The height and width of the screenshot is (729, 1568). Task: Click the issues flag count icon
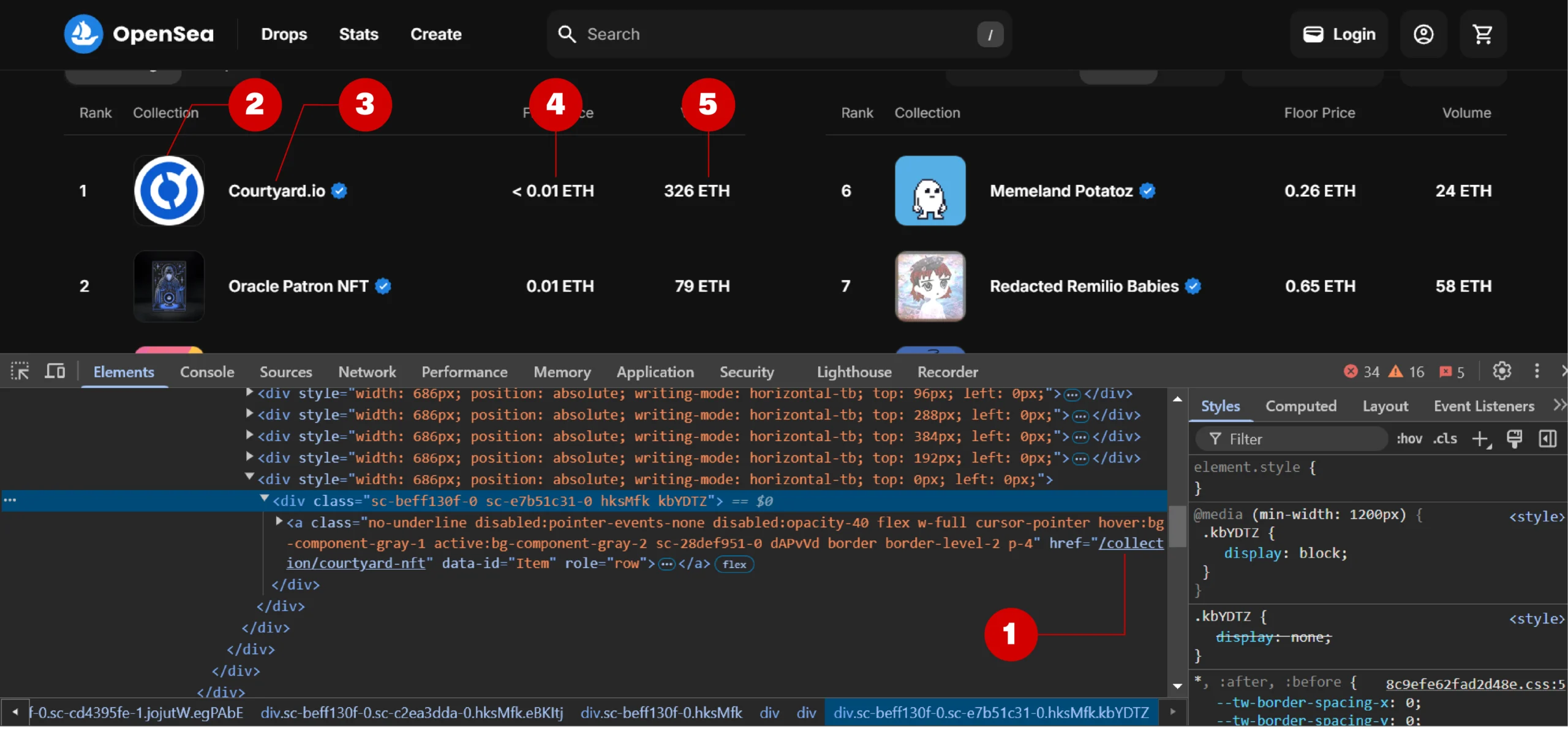click(x=1445, y=372)
